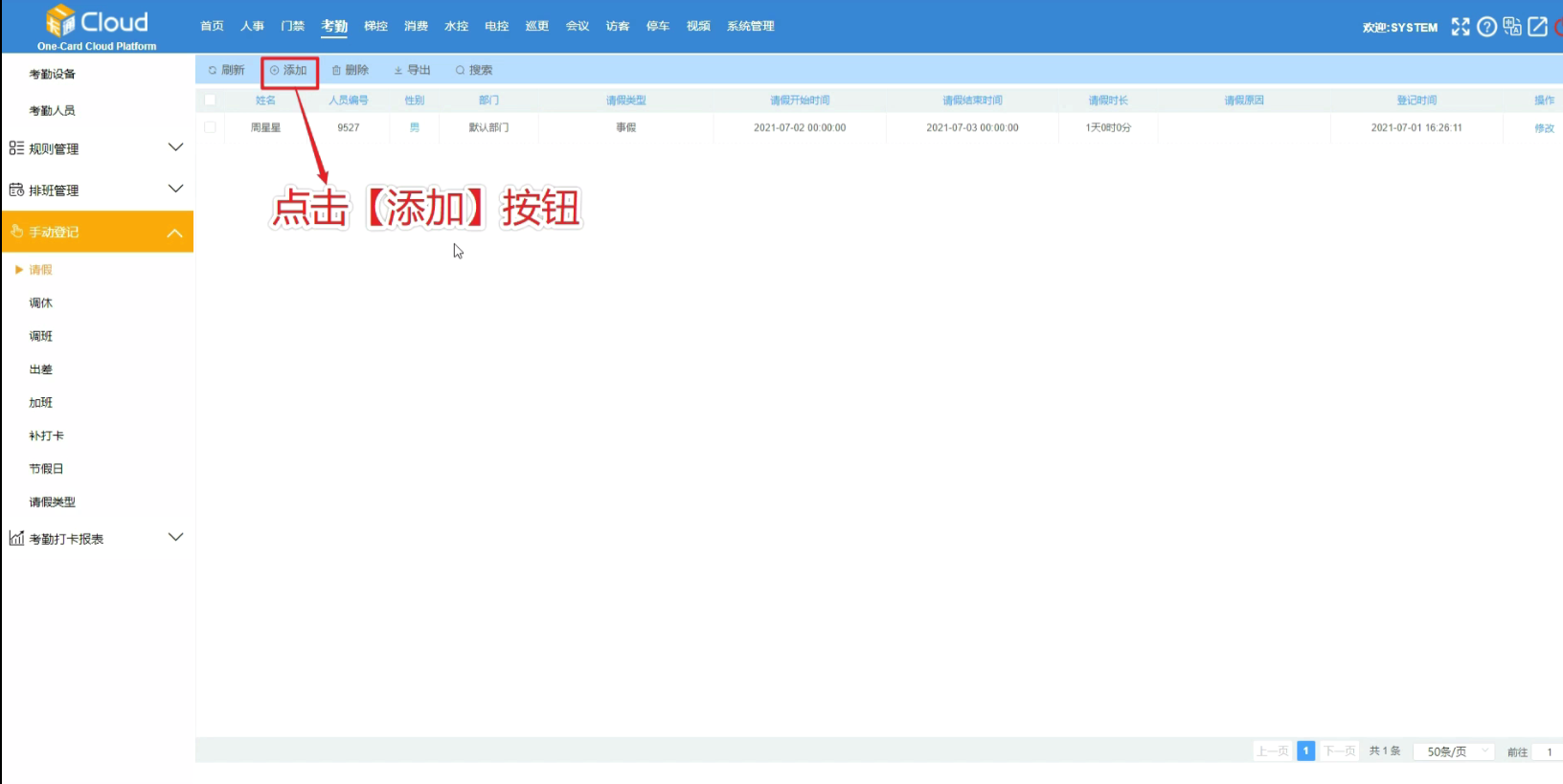Select 考勤设备 in the sidebar
This screenshot has width=1563, height=784.
[x=52, y=74]
